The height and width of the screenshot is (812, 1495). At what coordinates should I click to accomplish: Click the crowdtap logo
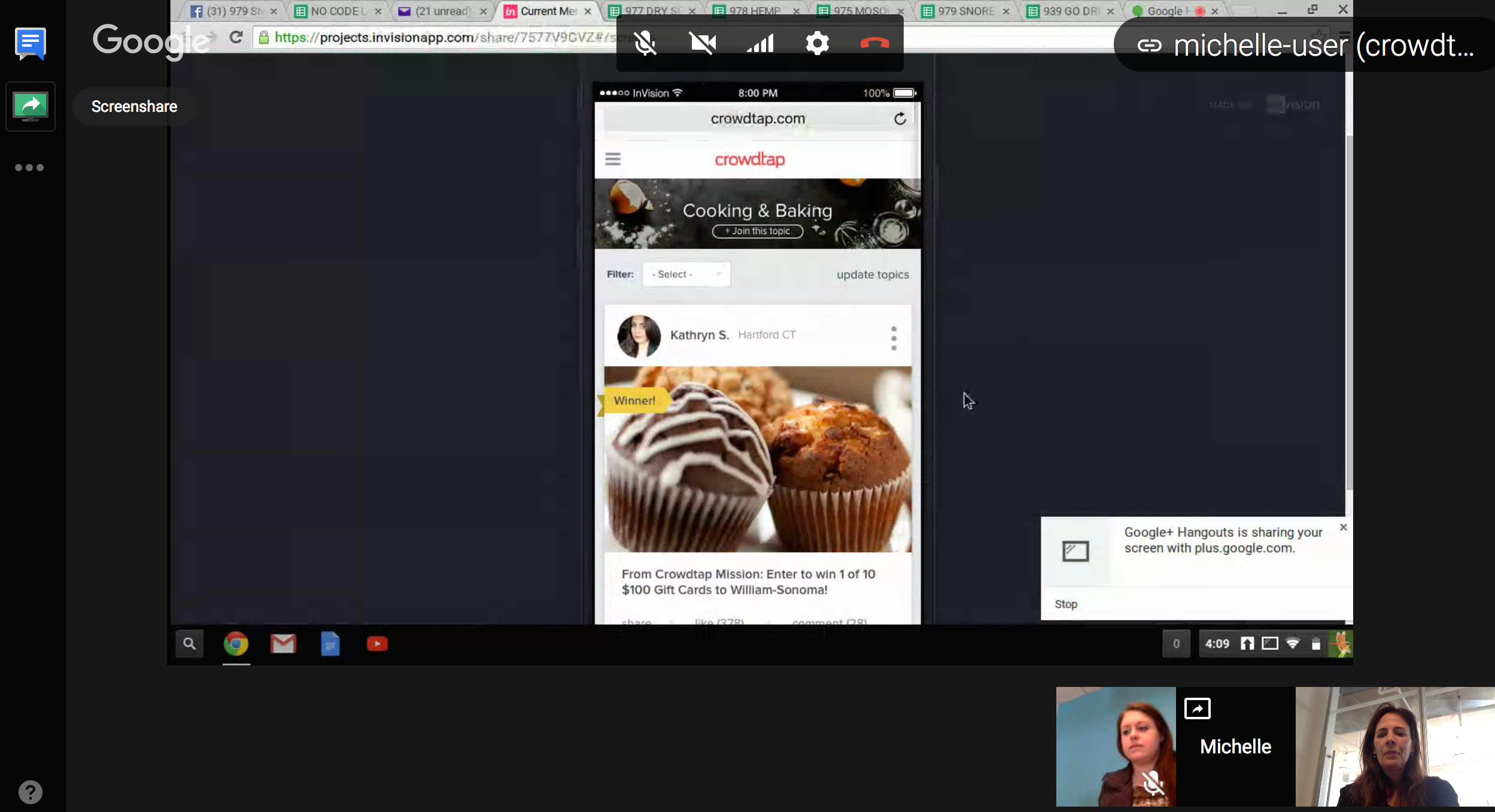pyautogui.click(x=750, y=159)
